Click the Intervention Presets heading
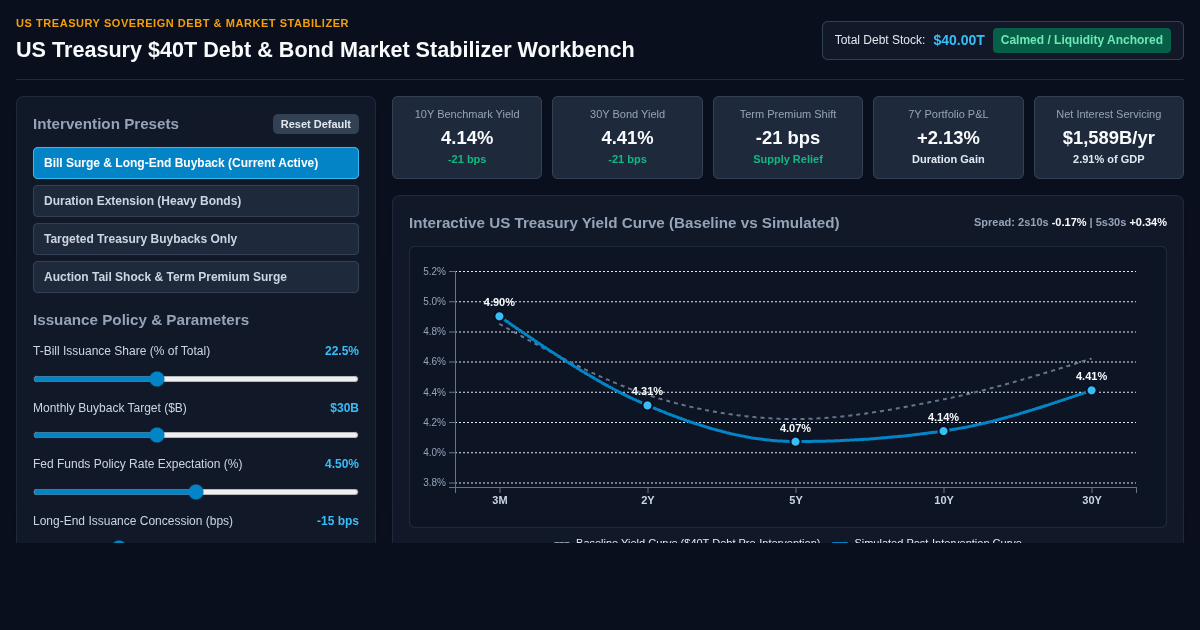Viewport: 1200px width, 630px height. point(106,124)
